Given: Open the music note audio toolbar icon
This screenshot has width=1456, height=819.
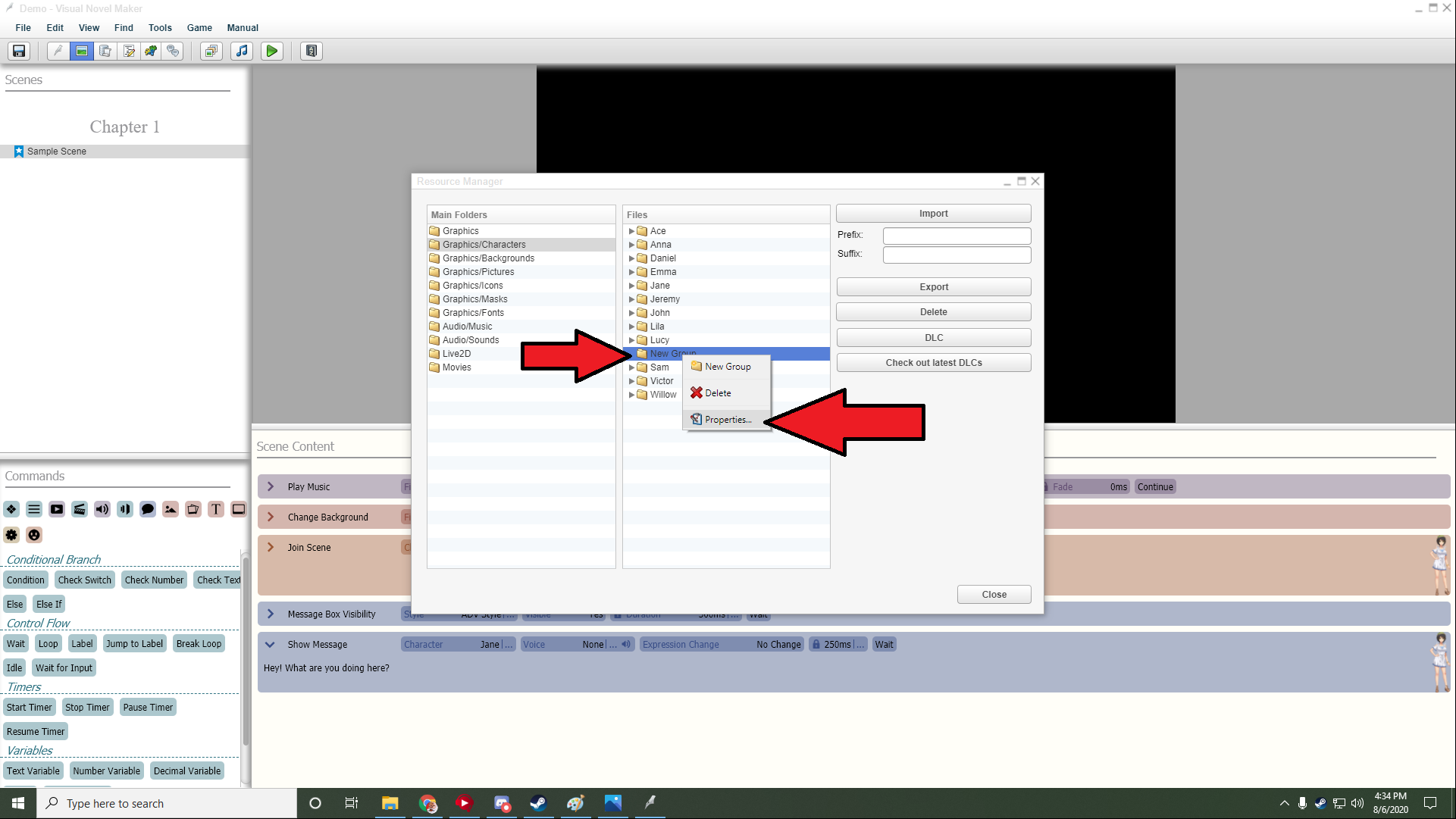Looking at the screenshot, I should [242, 51].
